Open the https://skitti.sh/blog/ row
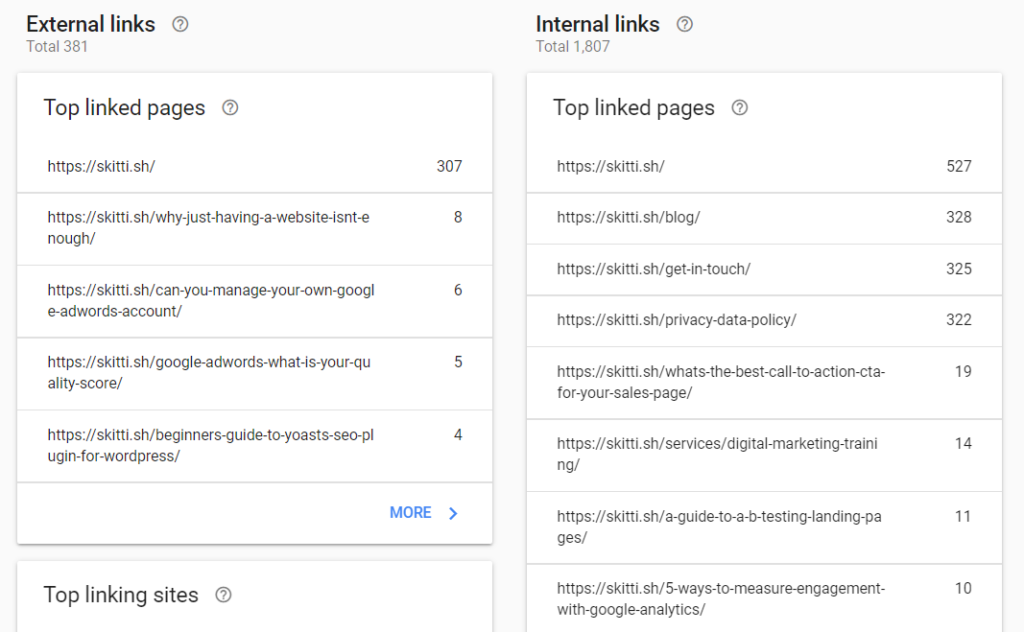Screen dimensions: 1024x632 point(764,218)
